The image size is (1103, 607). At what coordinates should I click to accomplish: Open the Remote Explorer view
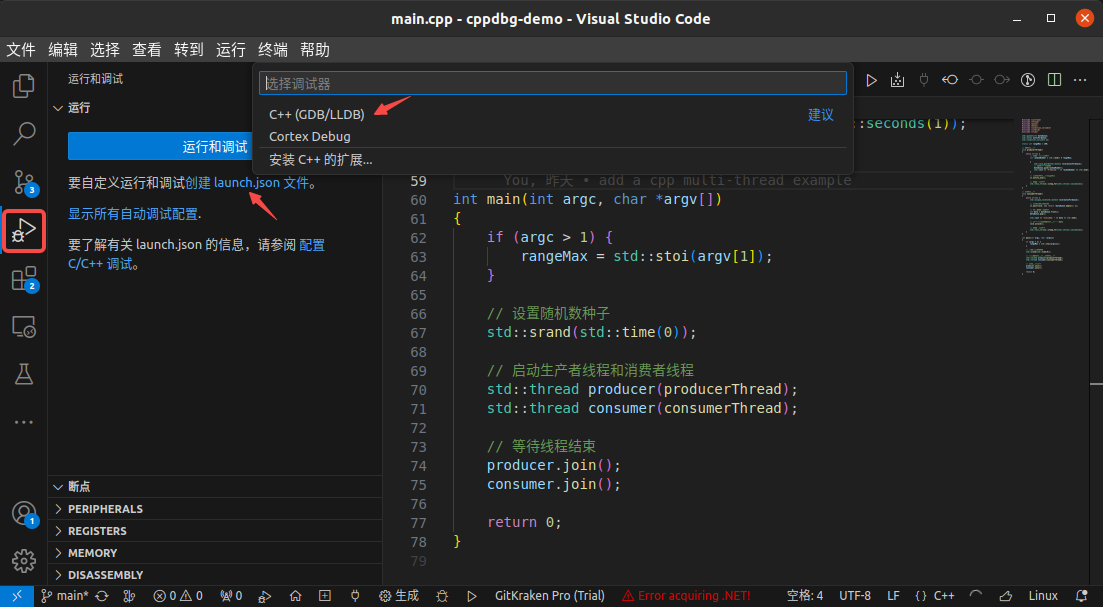pos(24,327)
